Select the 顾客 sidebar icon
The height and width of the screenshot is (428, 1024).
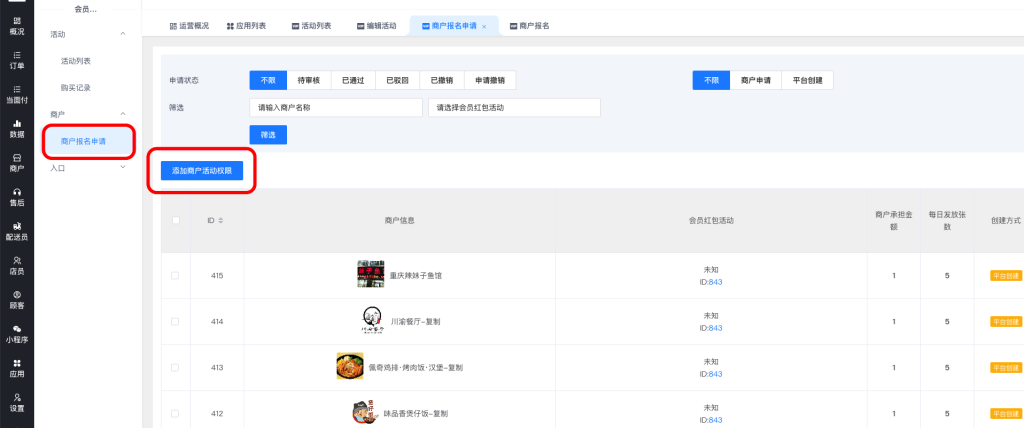click(17, 299)
